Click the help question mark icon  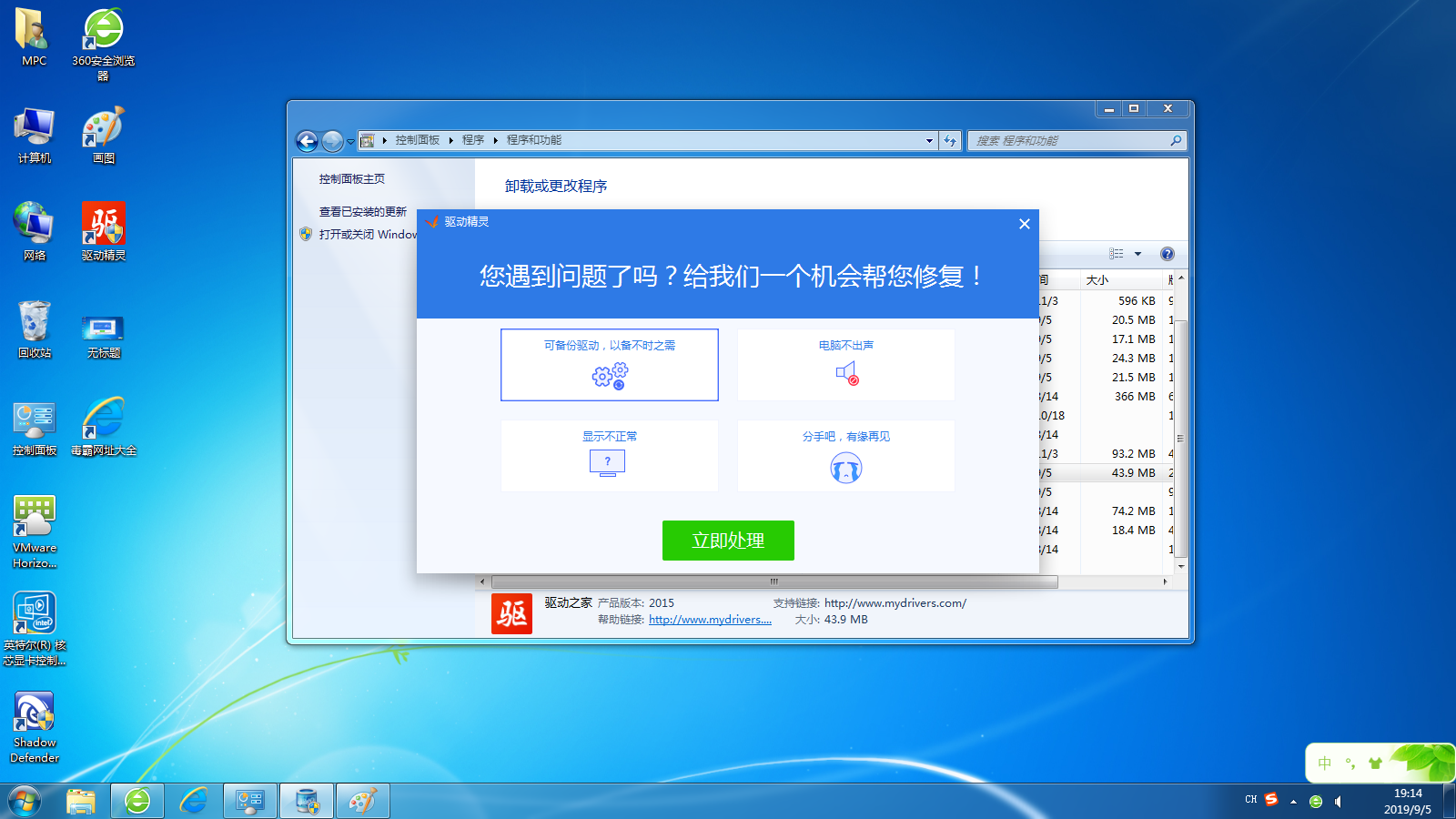[x=1168, y=254]
